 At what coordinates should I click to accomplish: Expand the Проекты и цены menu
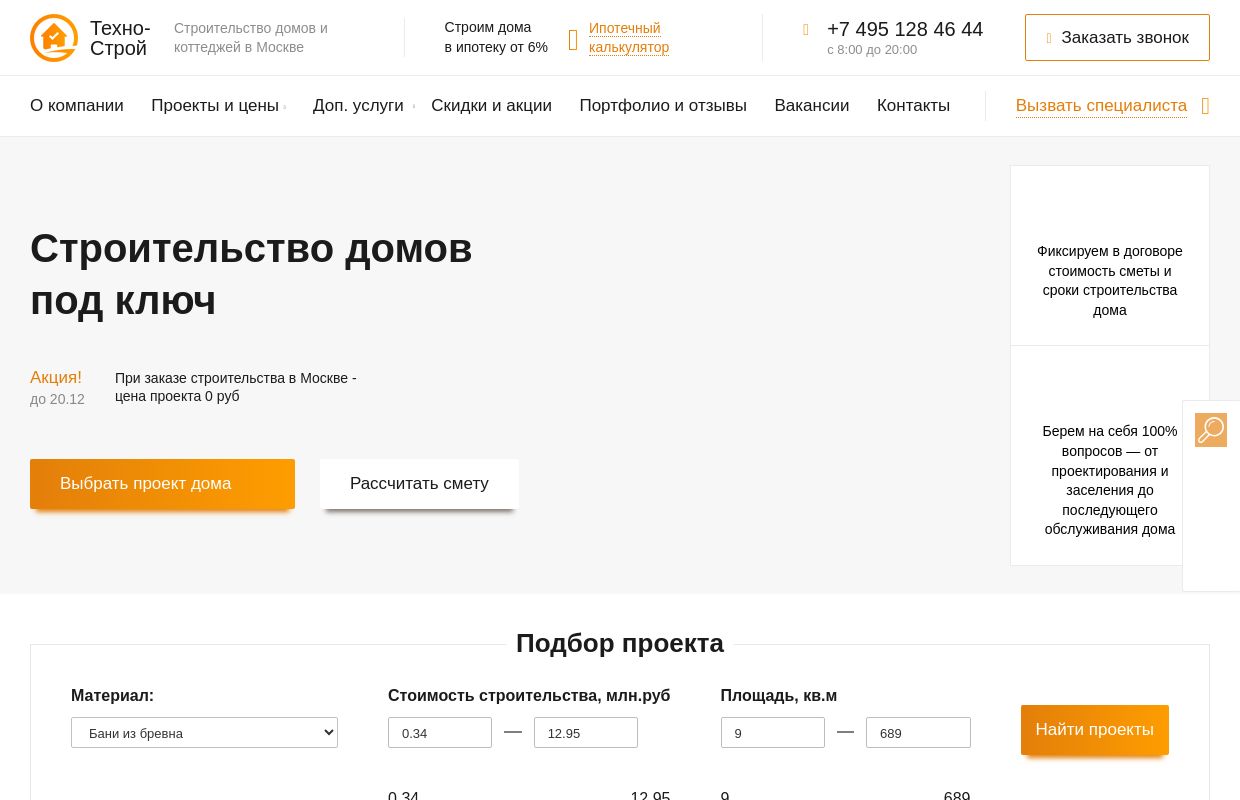point(214,105)
